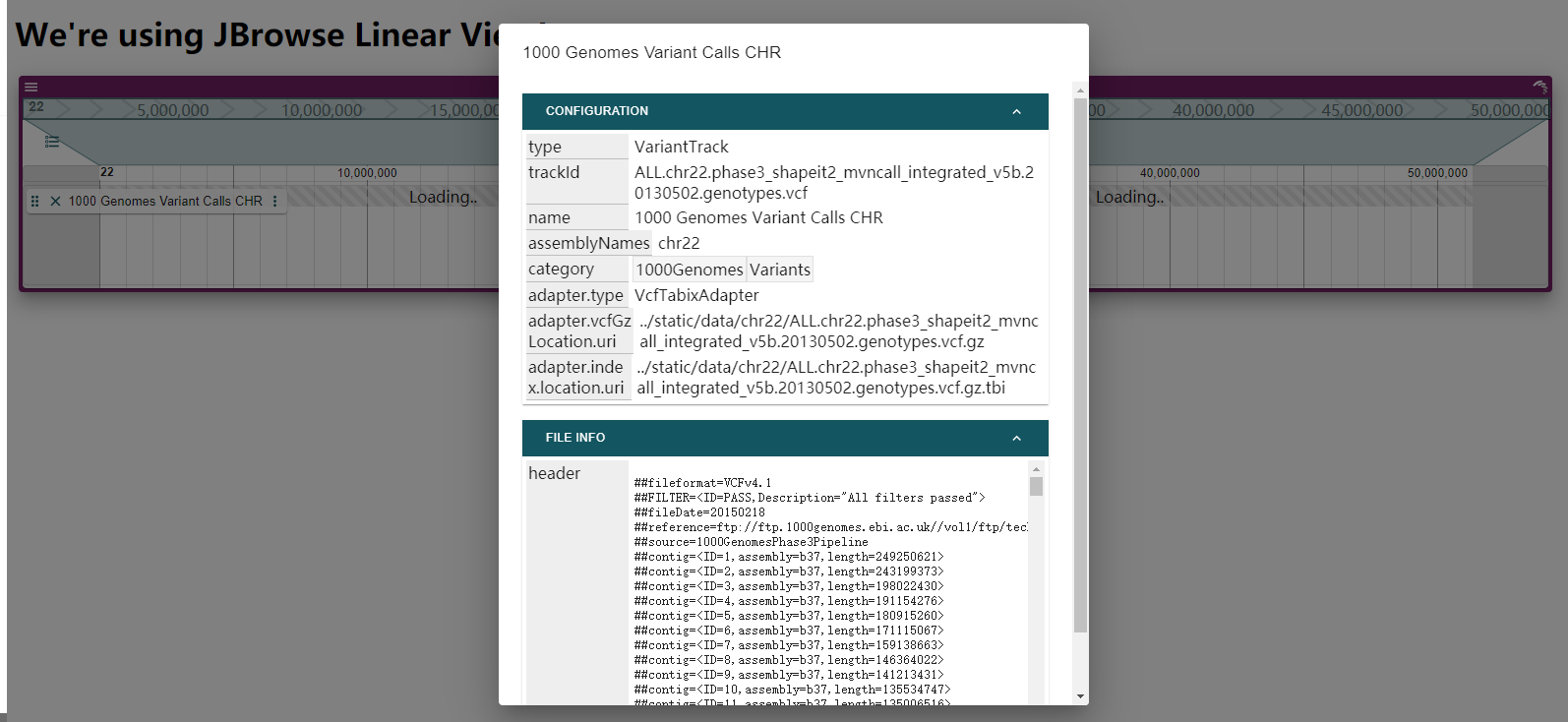
Task: Click the 1000Genomes category chip
Action: [x=690, y=270]
